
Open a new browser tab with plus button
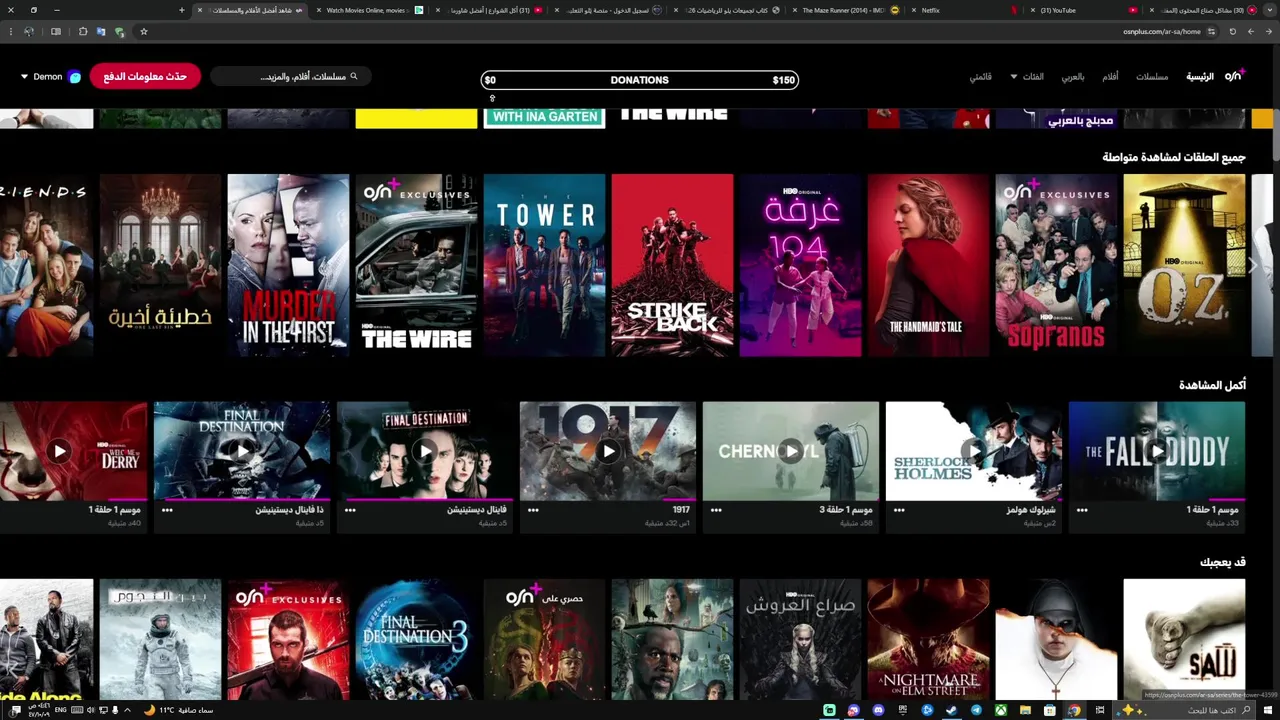pos(181,10)
